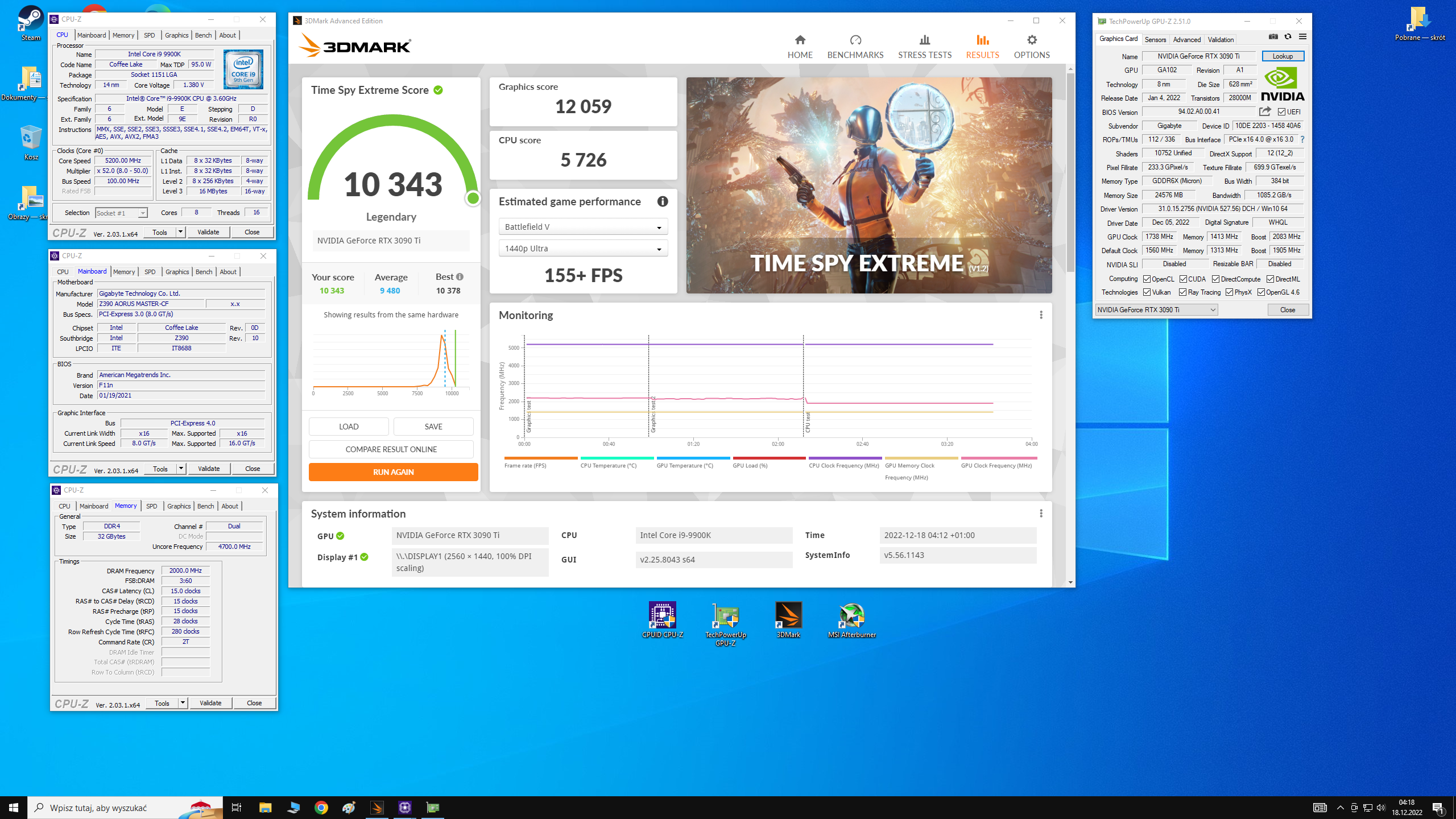This screenshot has width=1456, height=819.
Task: Open the notification center icon
Action: 1438,808
